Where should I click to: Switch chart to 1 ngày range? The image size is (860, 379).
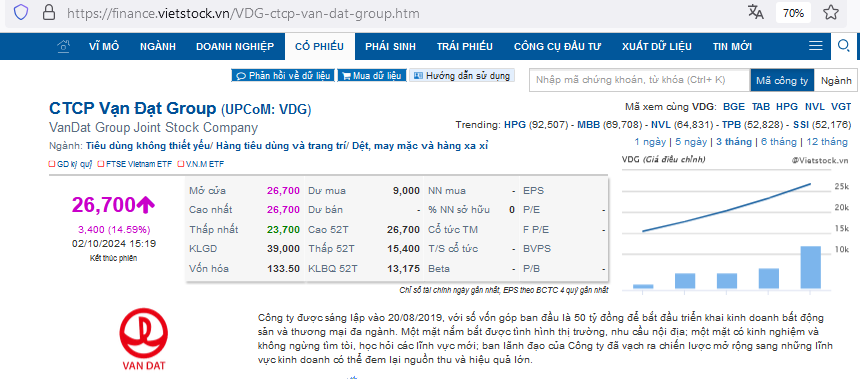(x=650, y=142)
